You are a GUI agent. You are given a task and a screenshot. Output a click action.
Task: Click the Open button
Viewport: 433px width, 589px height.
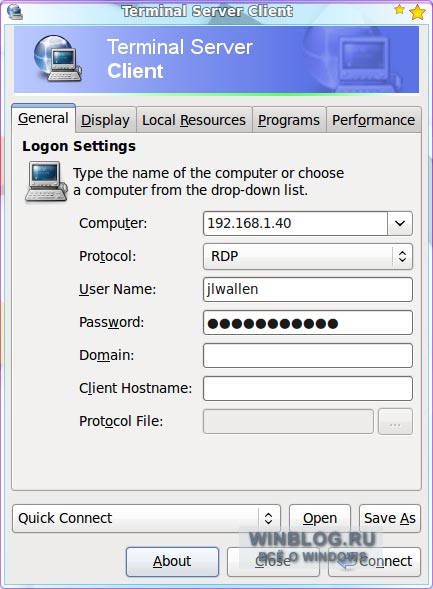[x=320, y=518]
